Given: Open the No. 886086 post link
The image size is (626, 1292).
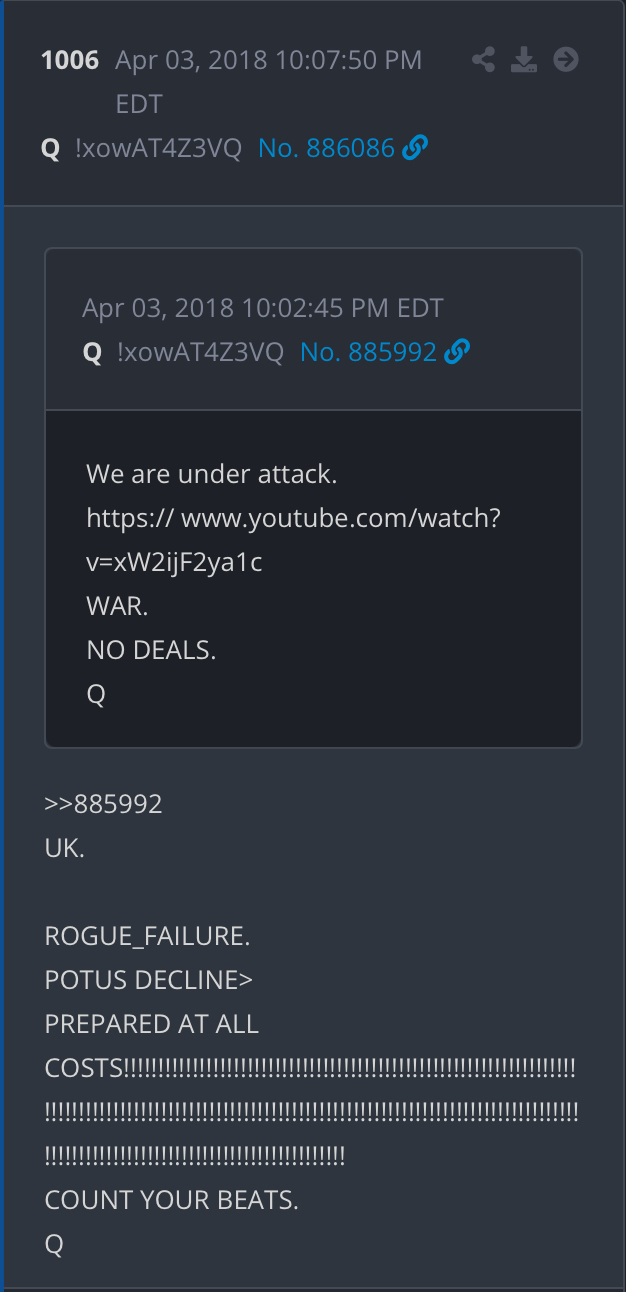Looking at the screenshot, I should point(327,149).
